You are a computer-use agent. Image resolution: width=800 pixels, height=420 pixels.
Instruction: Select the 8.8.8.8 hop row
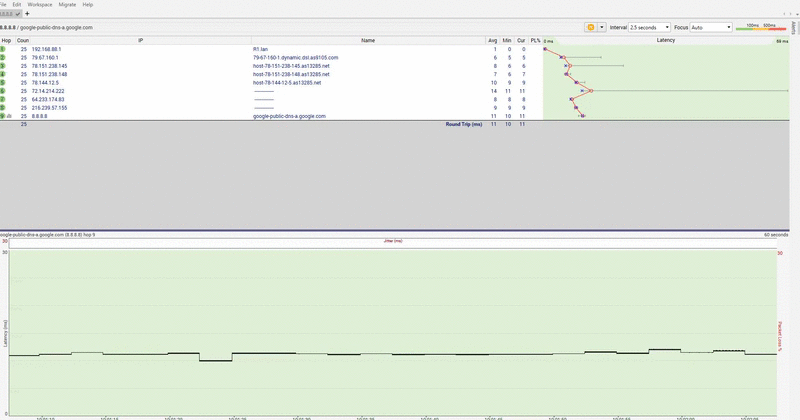(271, 116)
